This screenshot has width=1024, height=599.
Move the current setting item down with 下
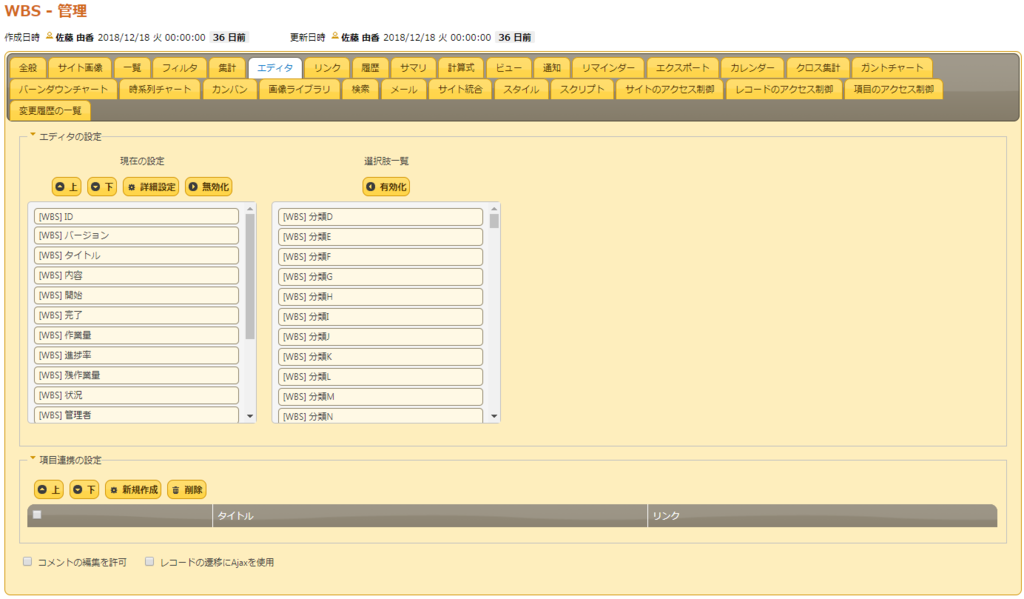[102, 187]
